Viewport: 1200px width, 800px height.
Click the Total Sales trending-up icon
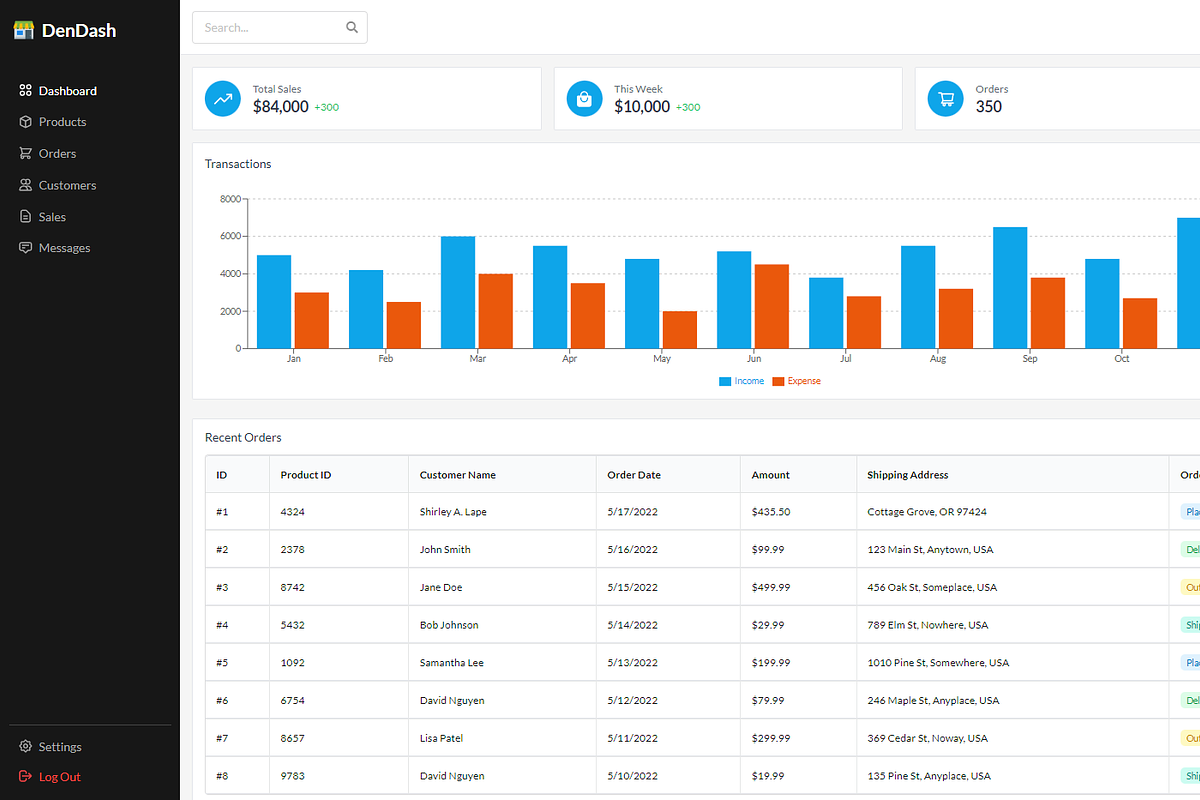click(x=223, y=98)
